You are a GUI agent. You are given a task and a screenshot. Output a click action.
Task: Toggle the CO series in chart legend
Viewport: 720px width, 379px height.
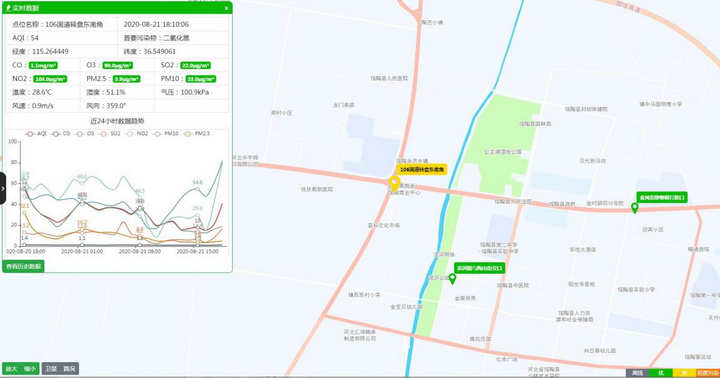click(61, 134)
